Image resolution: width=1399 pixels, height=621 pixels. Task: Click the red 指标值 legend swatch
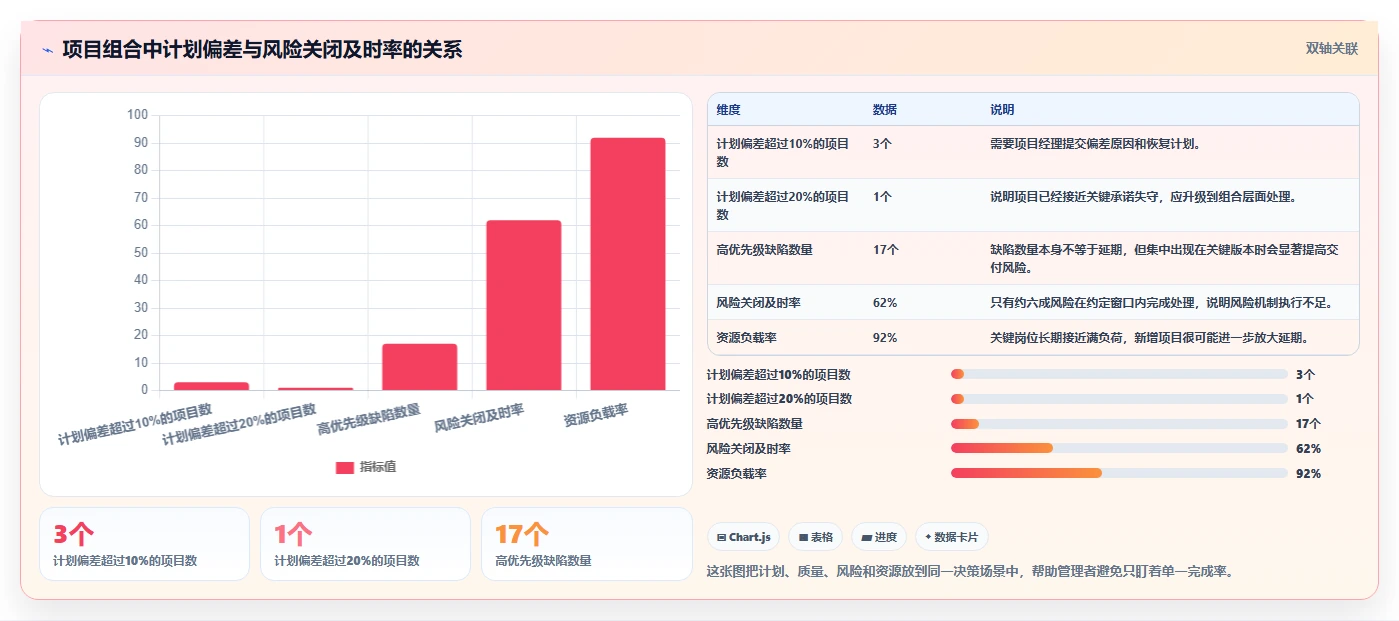click(344, 467)
